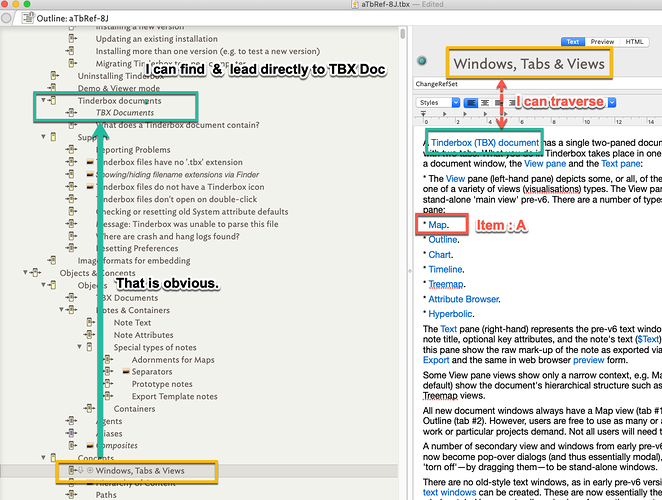Screen dimensions: 662x500
Task: Collapse the 'Support' section triangle
Action: 43,137
